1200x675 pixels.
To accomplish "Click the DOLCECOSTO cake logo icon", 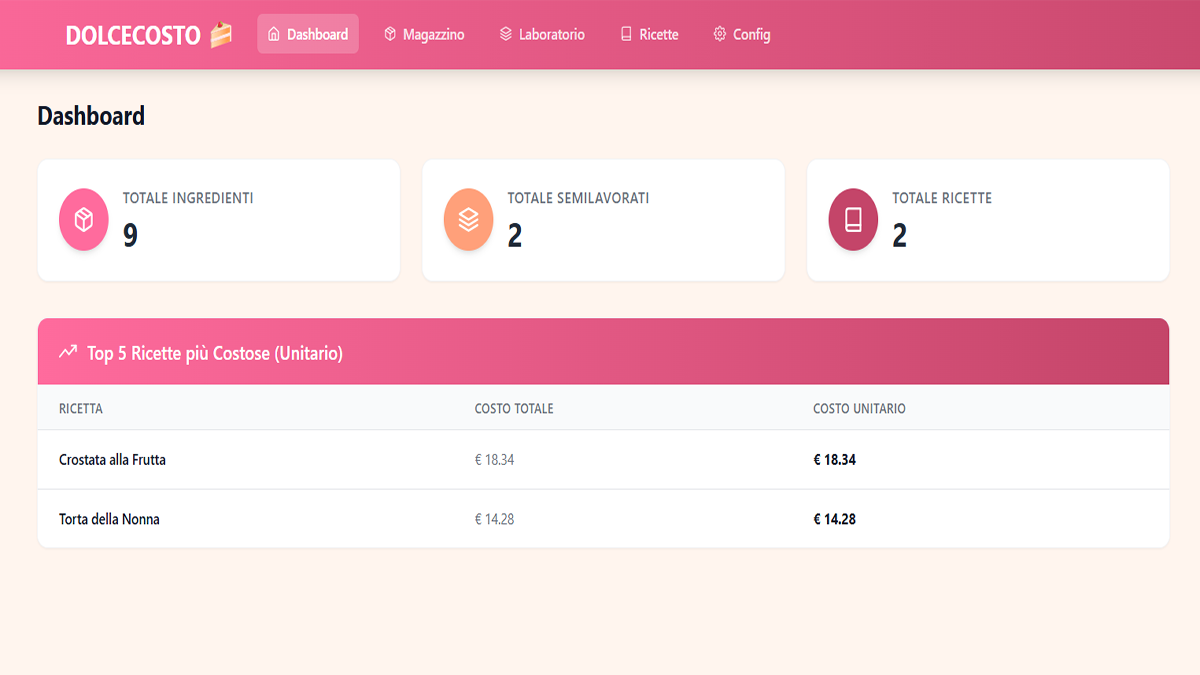I will point(221,35).
